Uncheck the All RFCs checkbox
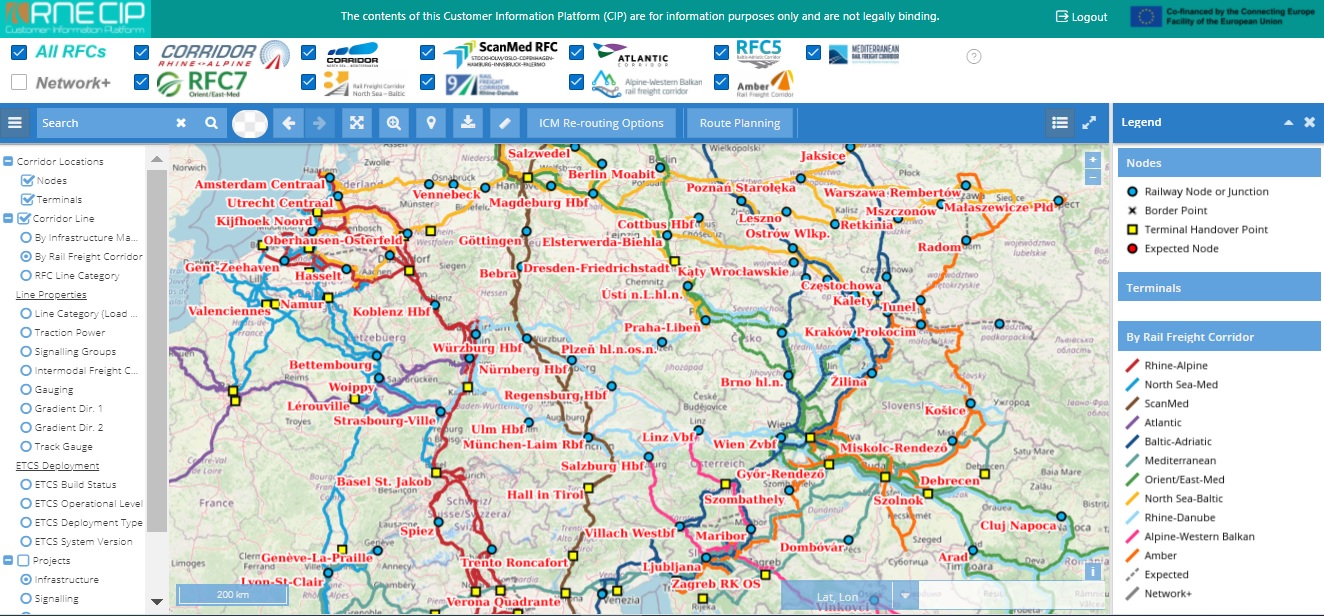 click(x=19, y=53)
